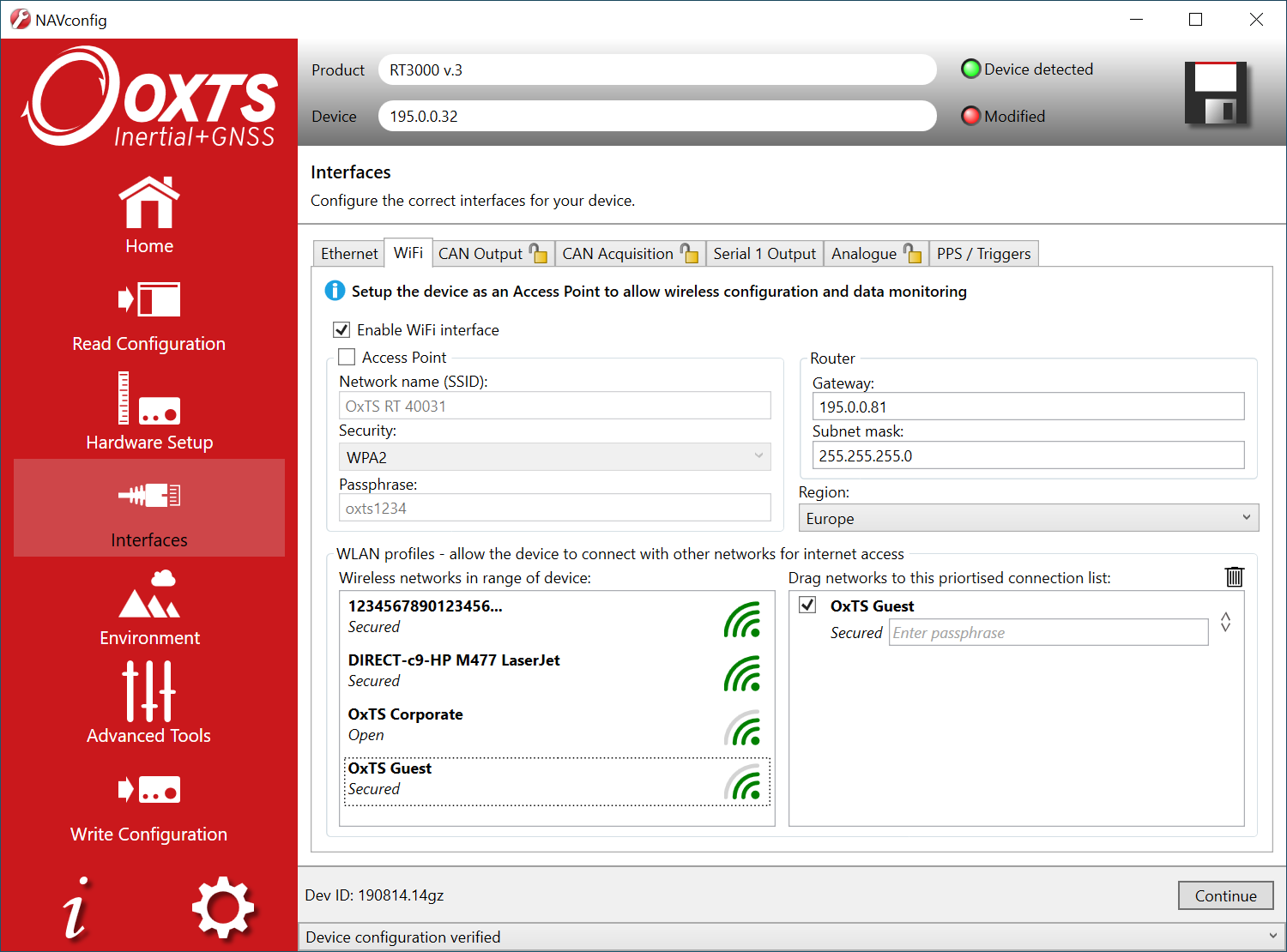Open Write Configuration icon
This screenshot has width=1287, height=952.
[149, 789]
